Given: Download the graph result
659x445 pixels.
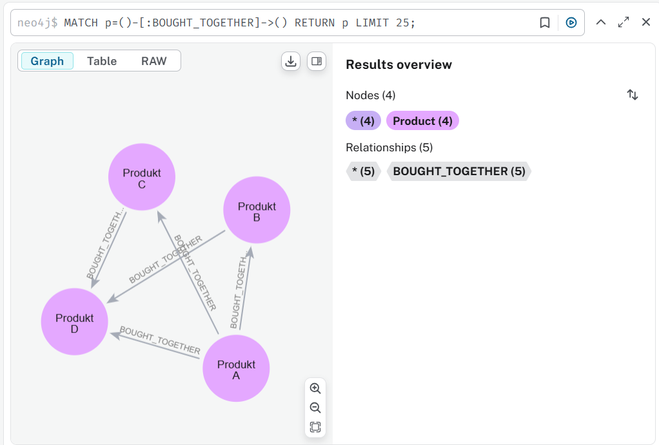Looking at the screenshot, I should point(290,61).
